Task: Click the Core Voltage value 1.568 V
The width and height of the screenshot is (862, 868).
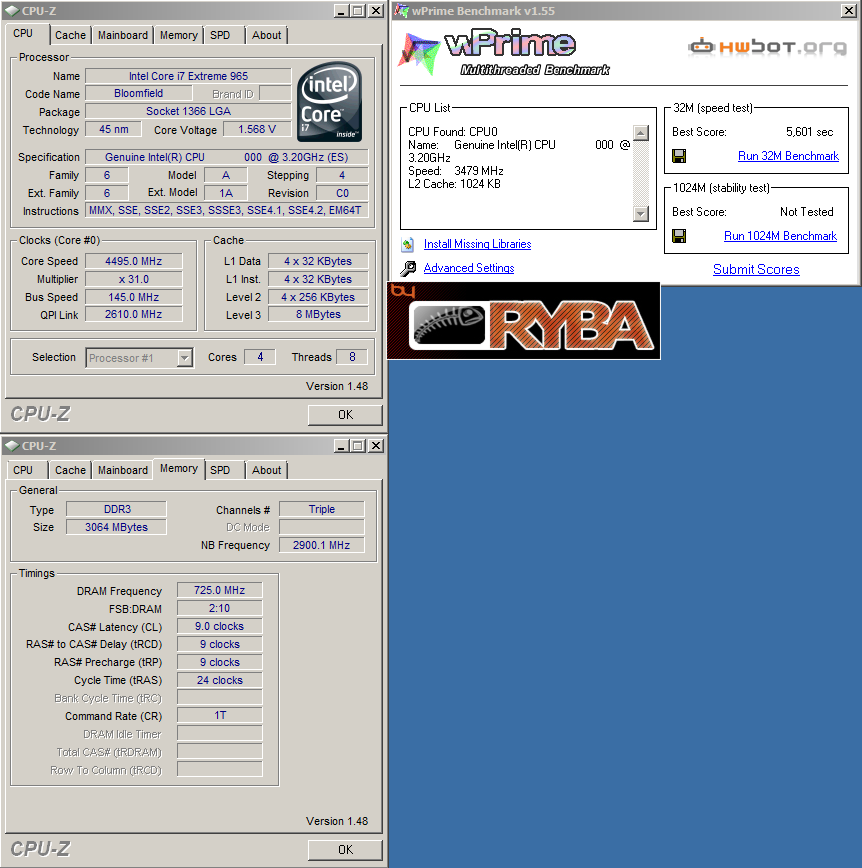Action: pyautogui.click(x=257, y=130)
